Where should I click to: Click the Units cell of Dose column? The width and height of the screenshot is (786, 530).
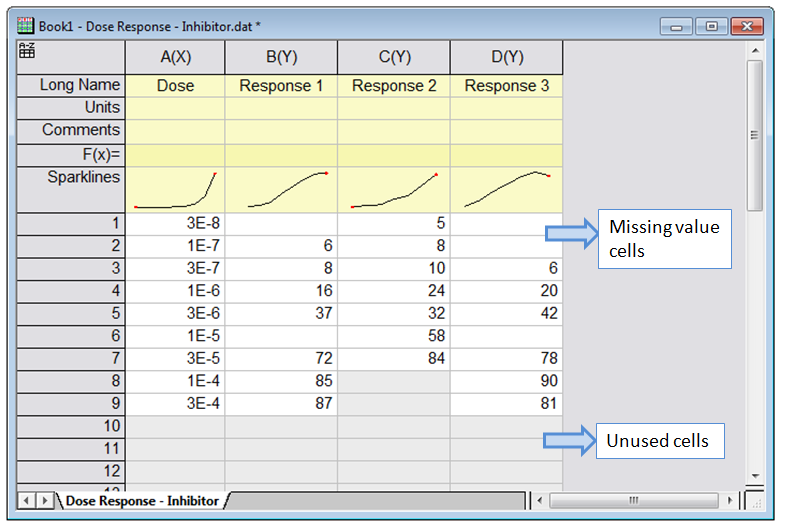[175, 108]
